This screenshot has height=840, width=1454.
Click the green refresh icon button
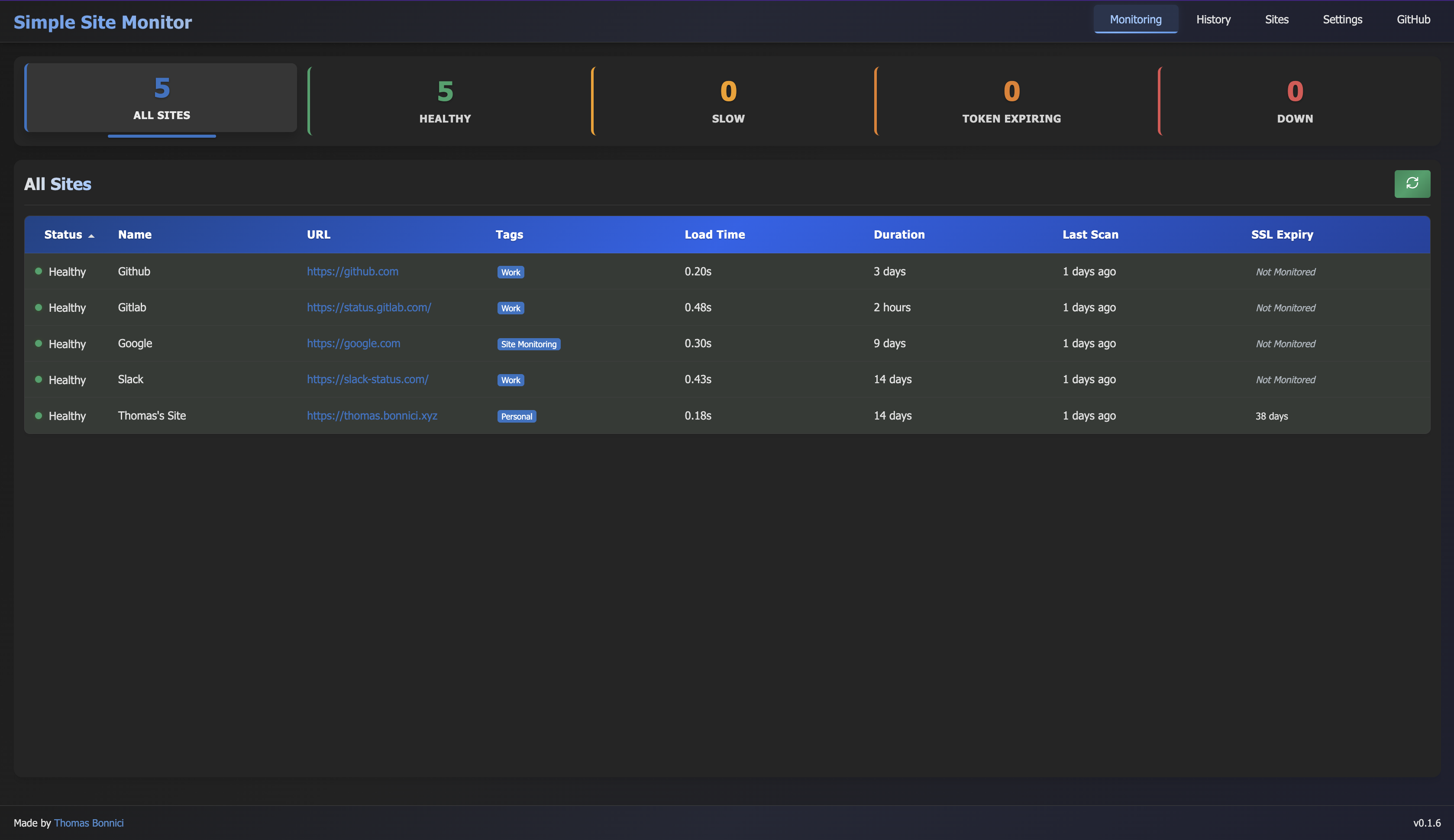1412,184
